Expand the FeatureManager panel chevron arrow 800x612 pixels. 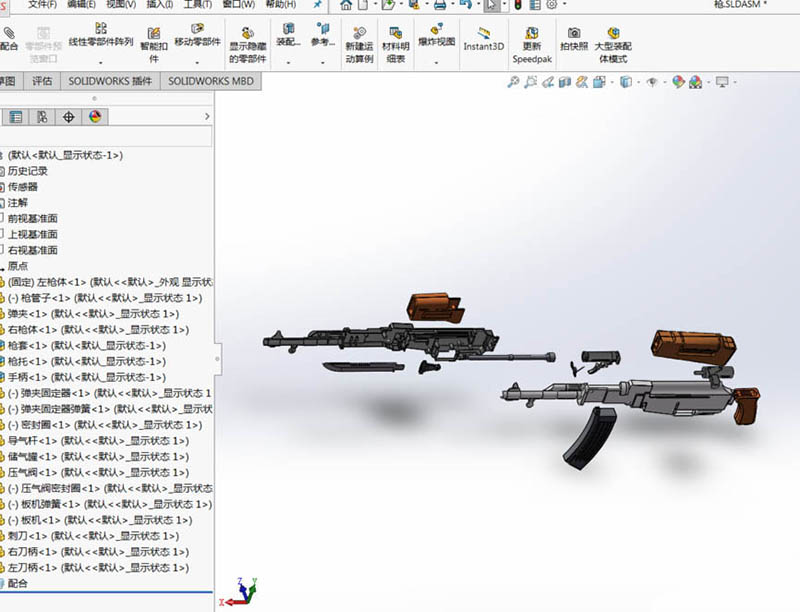(x=207, y=116)
